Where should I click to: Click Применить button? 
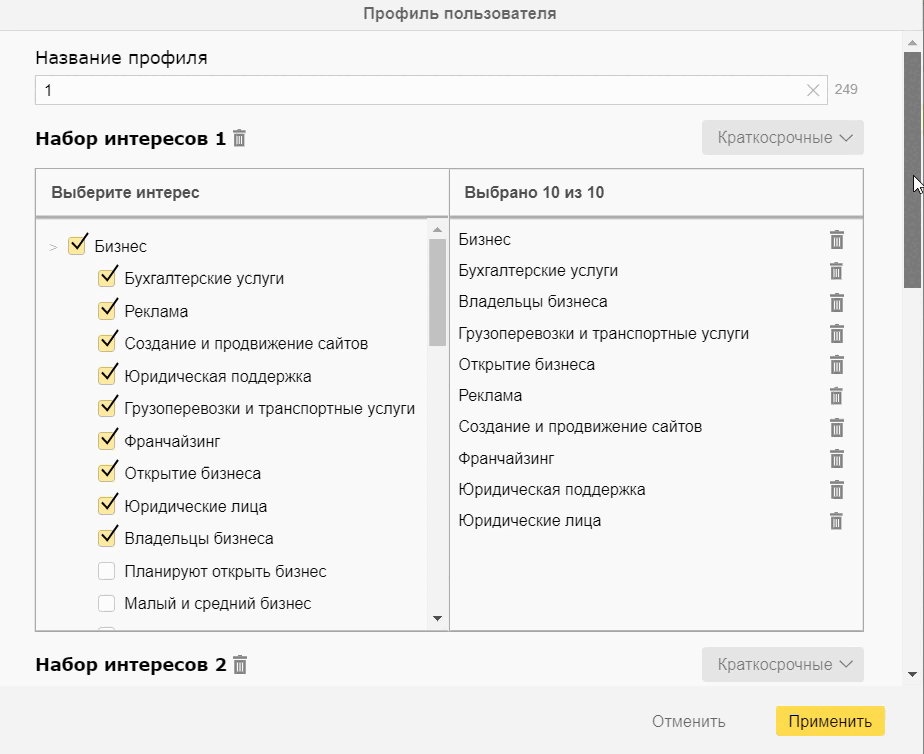[830, 721]
